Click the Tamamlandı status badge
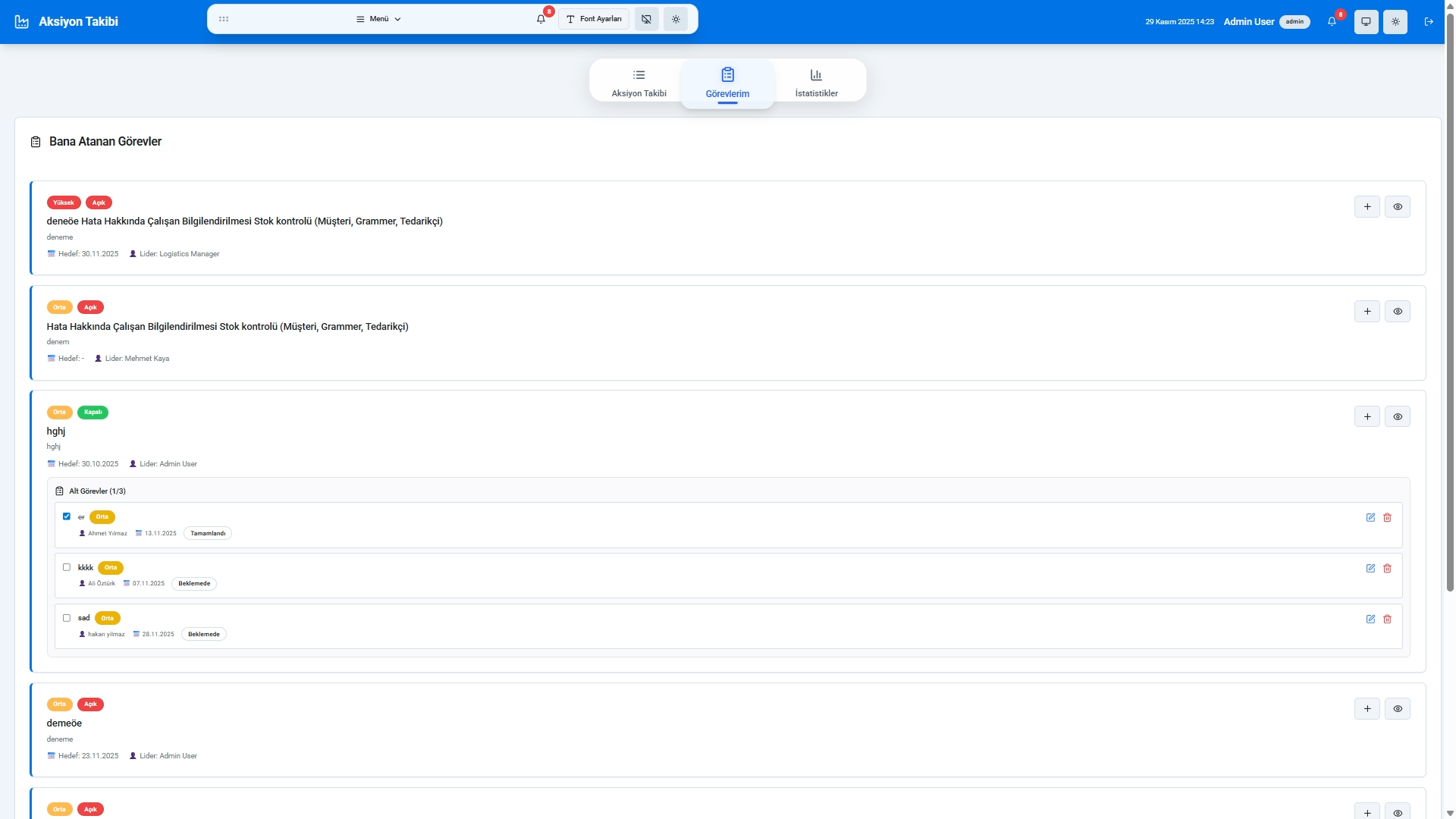Viewport: 1456px width, 819px height. 207,533
